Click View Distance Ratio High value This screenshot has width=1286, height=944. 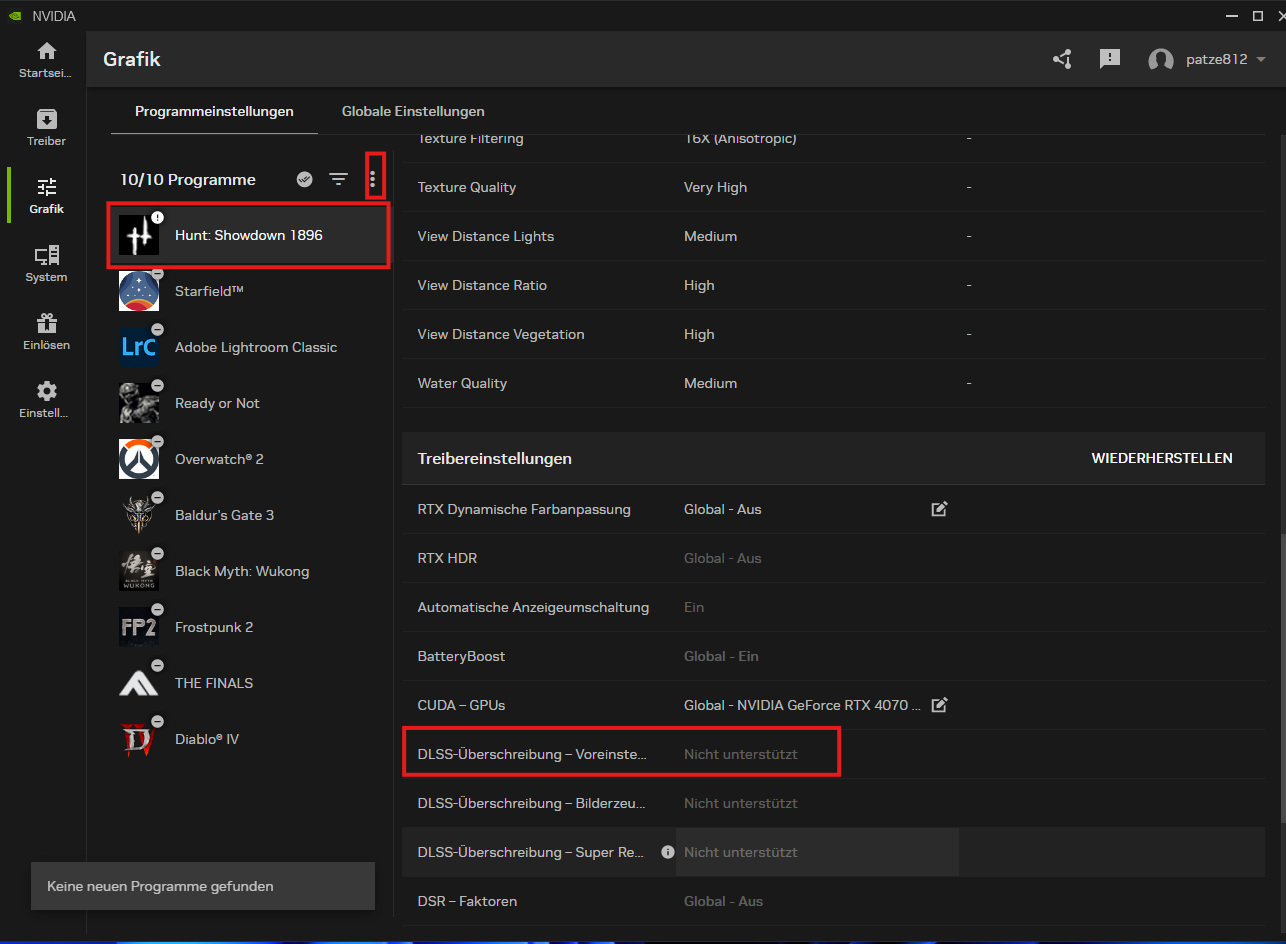(x=699, y=285)
